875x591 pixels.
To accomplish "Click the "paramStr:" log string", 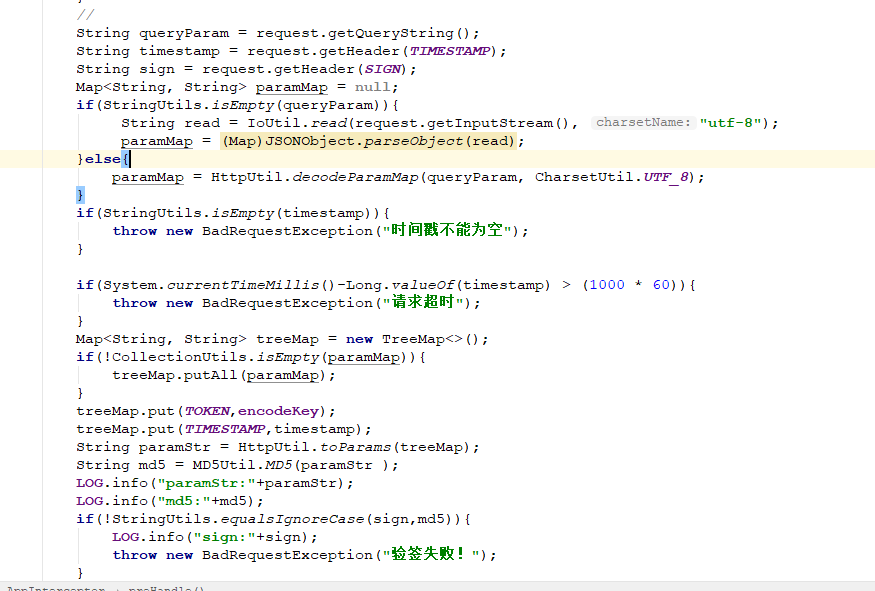I will click(x=206, y=483).
